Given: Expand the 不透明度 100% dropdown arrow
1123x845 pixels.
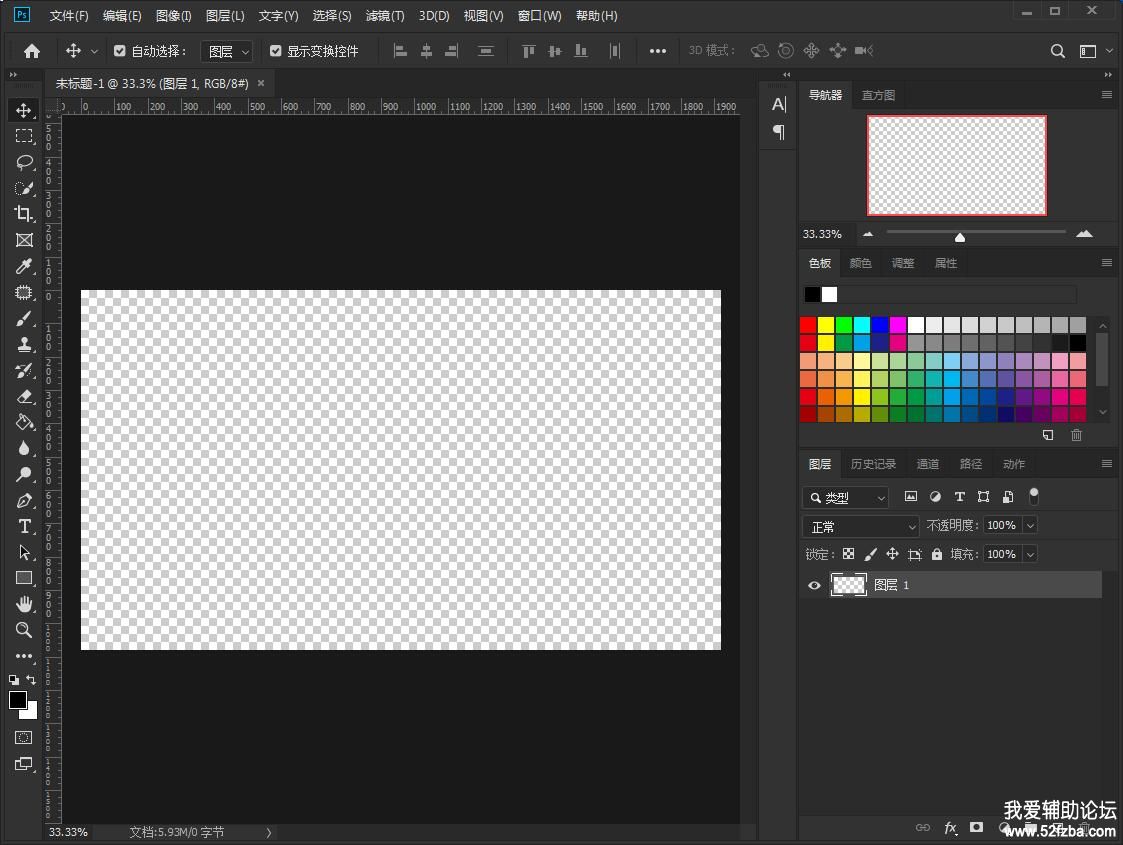Looking at the screenshot, I should [1030, 525].
